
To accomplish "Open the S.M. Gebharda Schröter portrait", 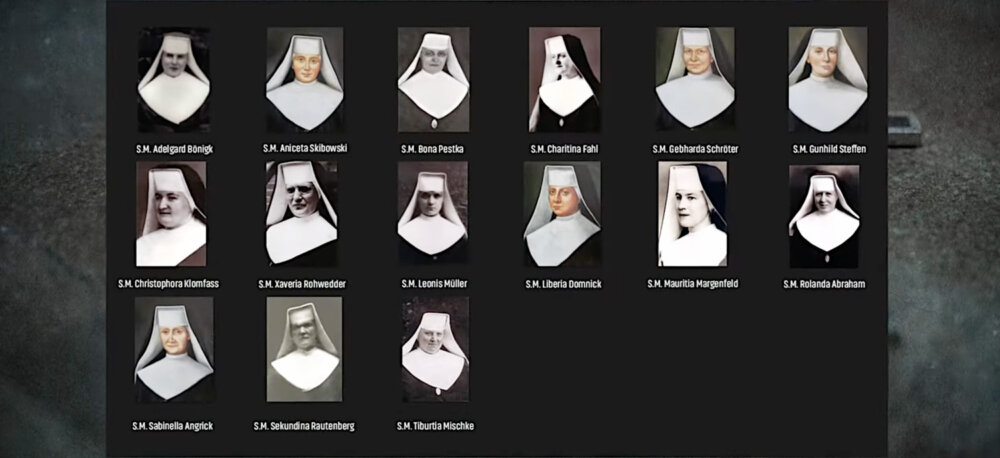I will pos(694,80).
